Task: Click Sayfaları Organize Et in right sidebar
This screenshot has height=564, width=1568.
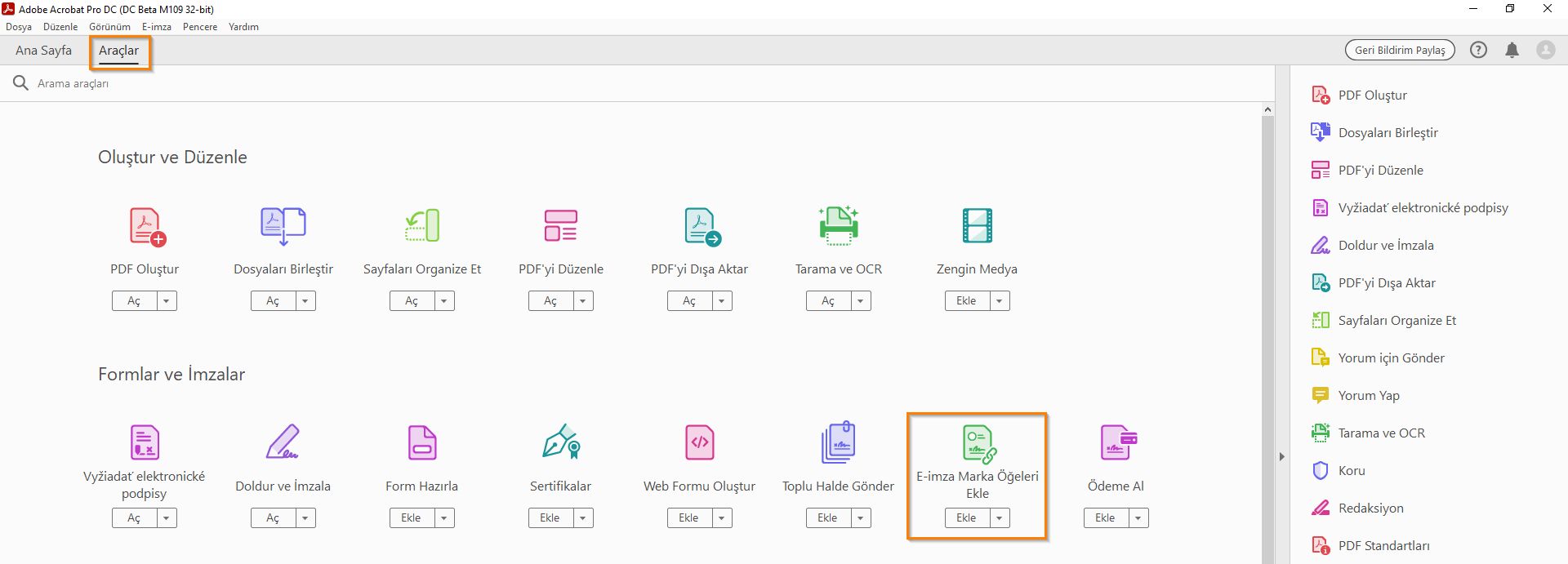Action: [x=1383, y=321]
